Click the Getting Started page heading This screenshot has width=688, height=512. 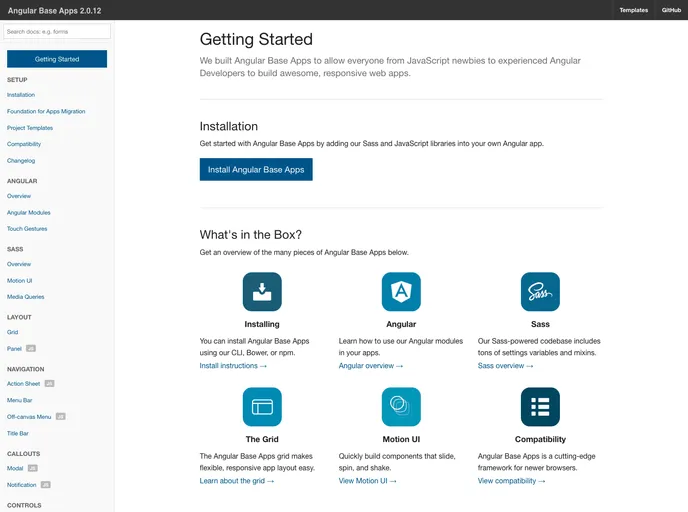(x=256, y=39)
